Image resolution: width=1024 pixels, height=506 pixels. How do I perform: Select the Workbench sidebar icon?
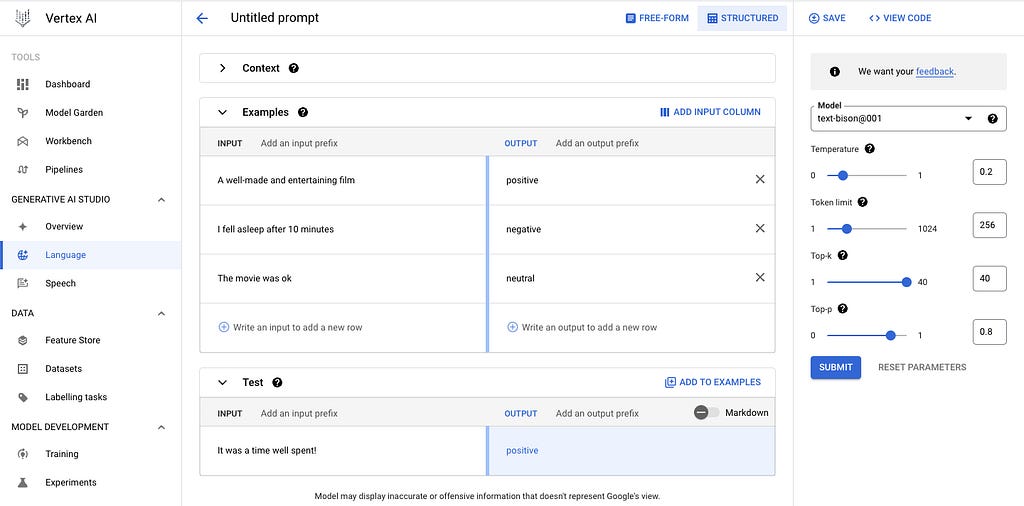click(22, 141)
